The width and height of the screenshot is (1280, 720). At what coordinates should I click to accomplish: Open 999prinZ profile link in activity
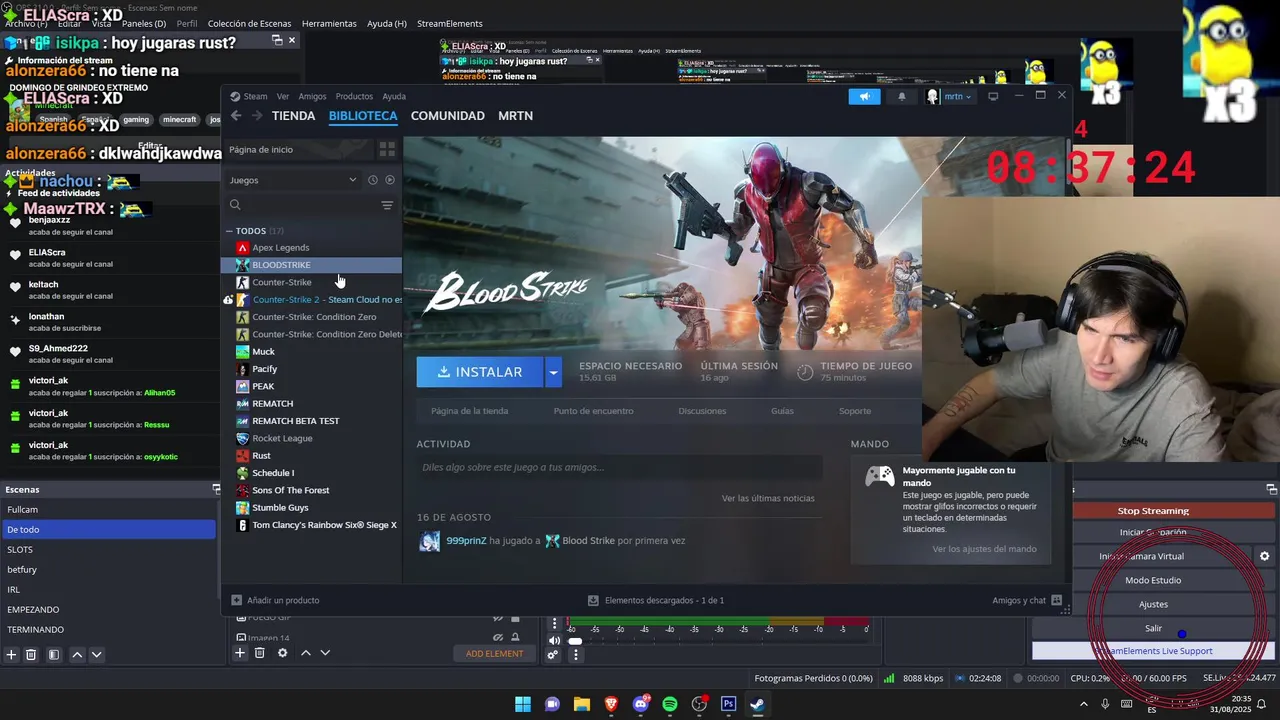pos(466,541)
